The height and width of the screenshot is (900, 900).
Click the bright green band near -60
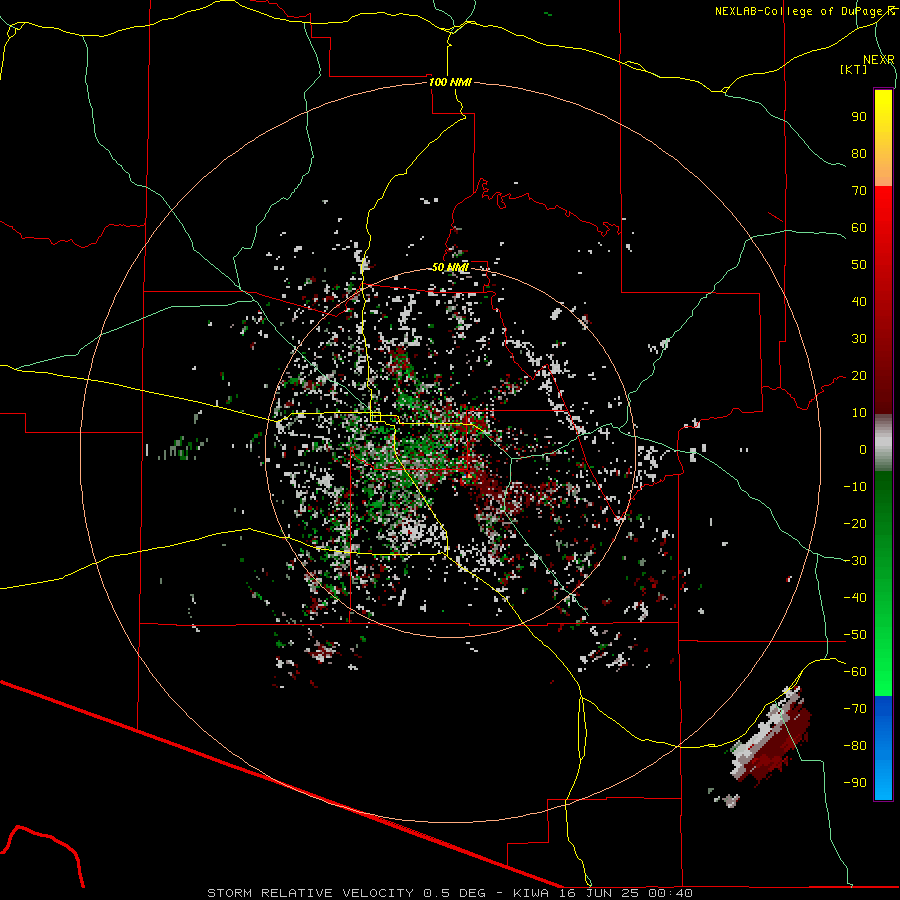pyautogui.click(x=883, y=672)
